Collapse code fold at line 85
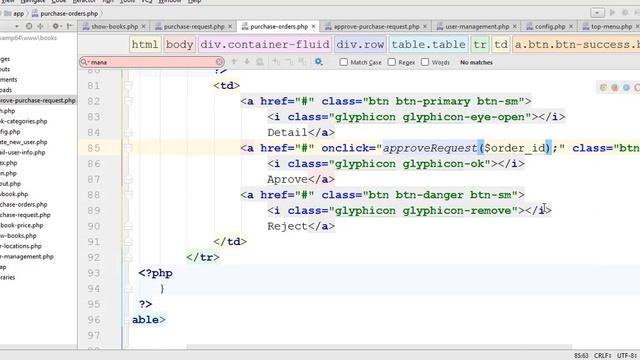 [x=129, y=148]
